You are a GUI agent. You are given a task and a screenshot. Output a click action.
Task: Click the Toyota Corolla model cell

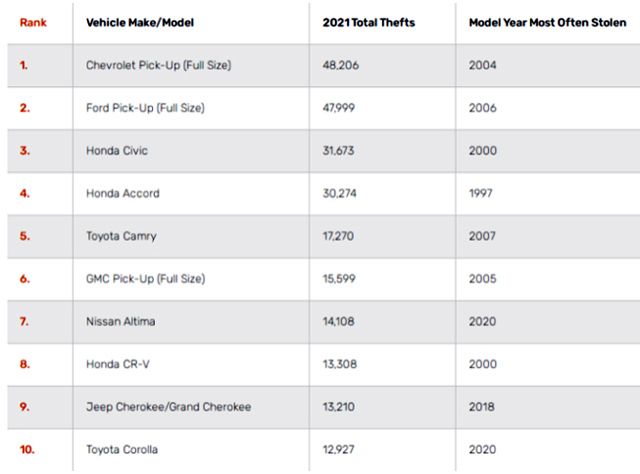point(122,450)
